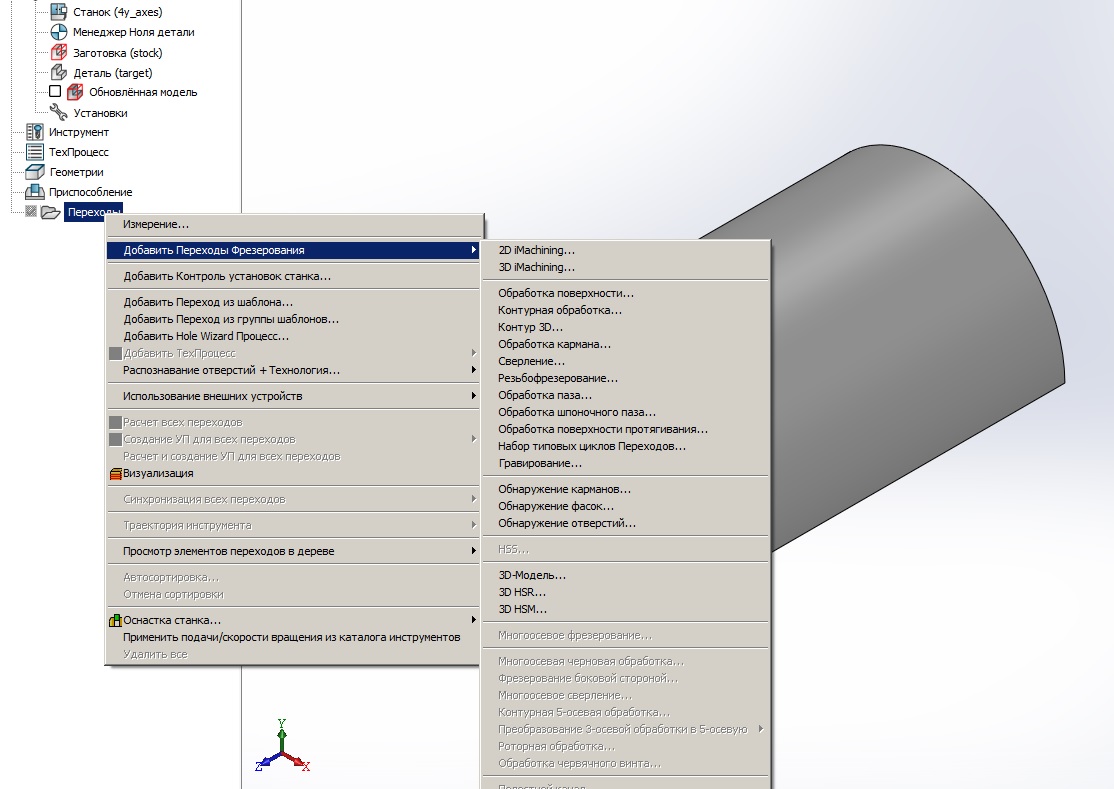Select Добавить Hole Wizard Процесс...
The image size is (1114, 789).
tap(293, 336)
